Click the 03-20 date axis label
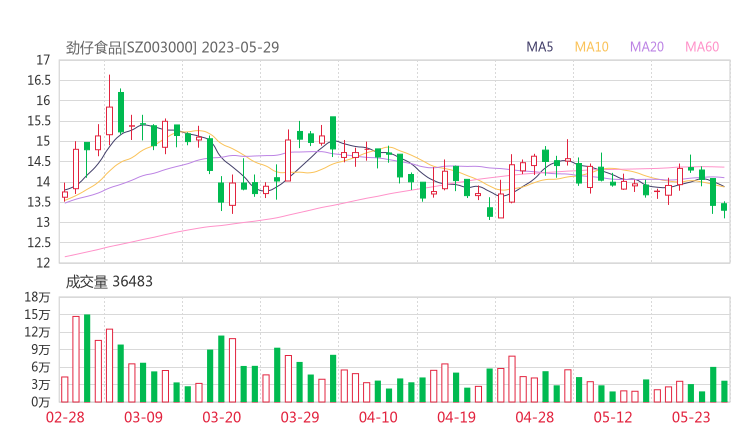The height and width of the screenshot is (440, 740). tap(222, 417)
